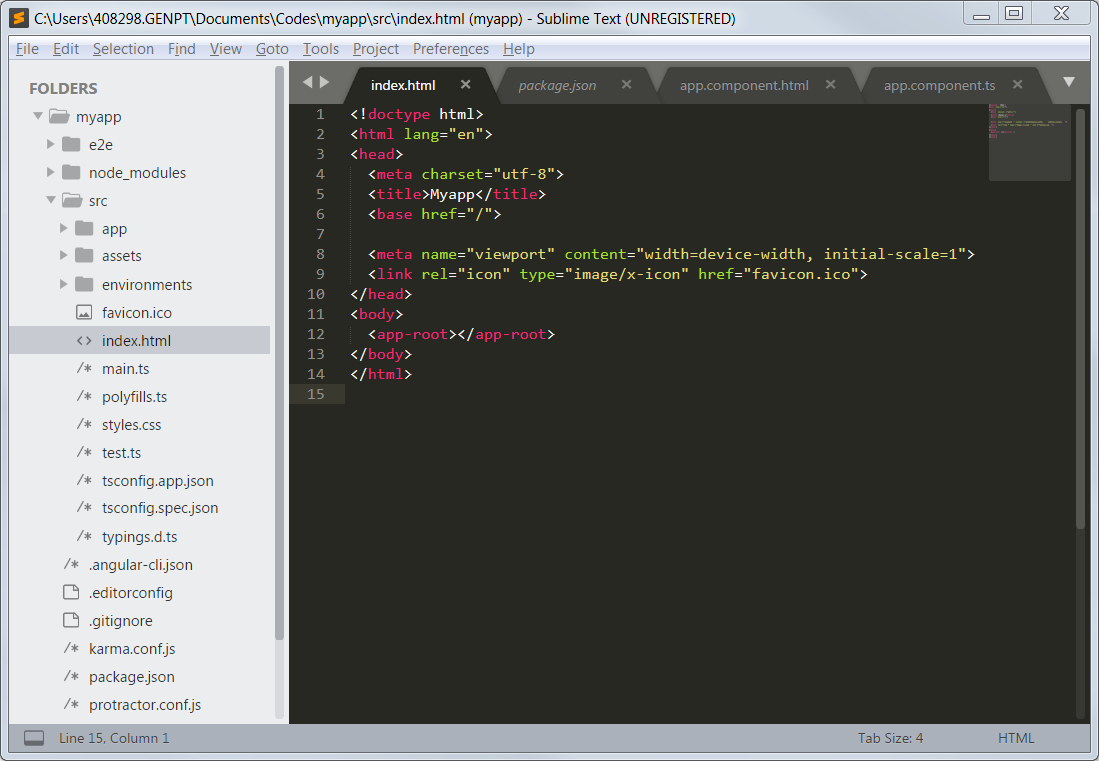This screenshot has width=1099, height=761.
Task: Close the app.component.html tab
Action: click(830, 85)
